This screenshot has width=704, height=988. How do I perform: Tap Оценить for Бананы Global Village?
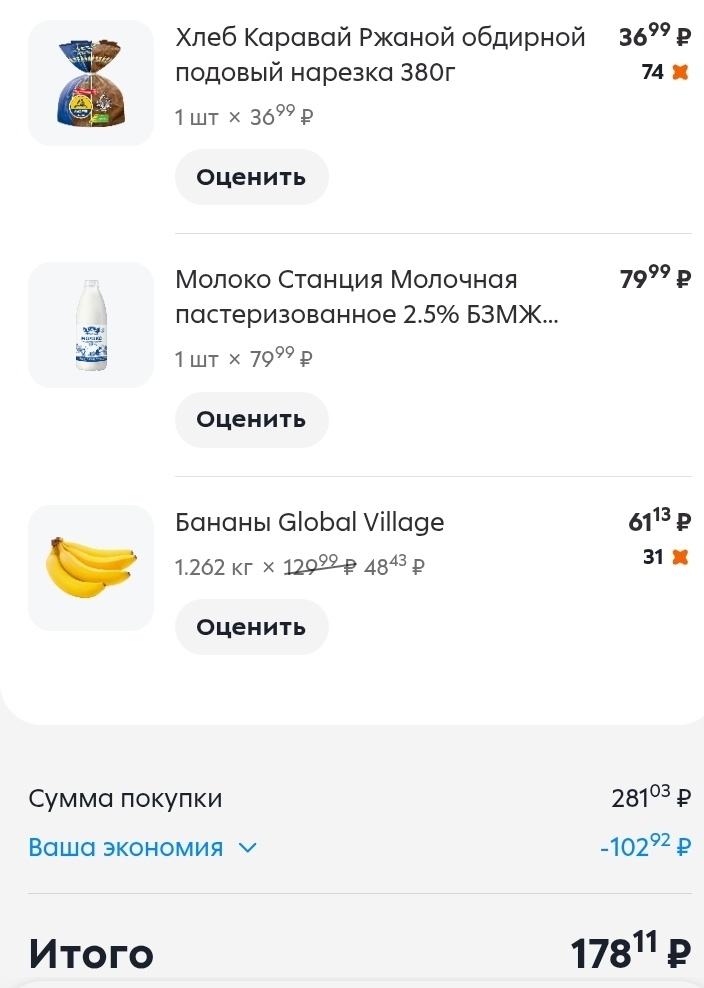(x=251, y=627)
